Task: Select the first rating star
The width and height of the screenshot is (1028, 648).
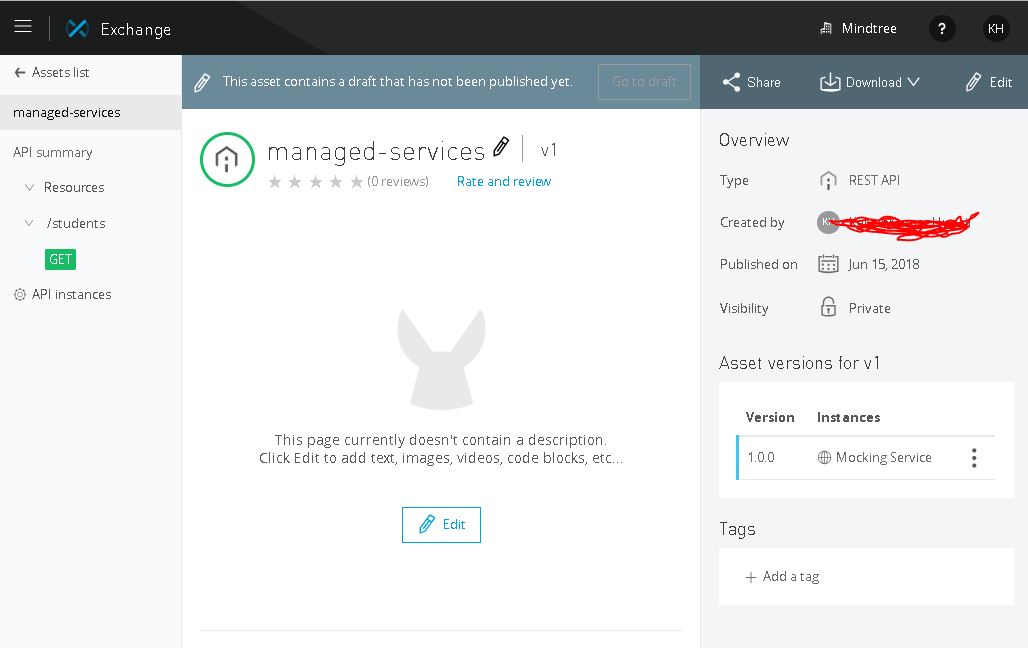Action: [275, 182]
